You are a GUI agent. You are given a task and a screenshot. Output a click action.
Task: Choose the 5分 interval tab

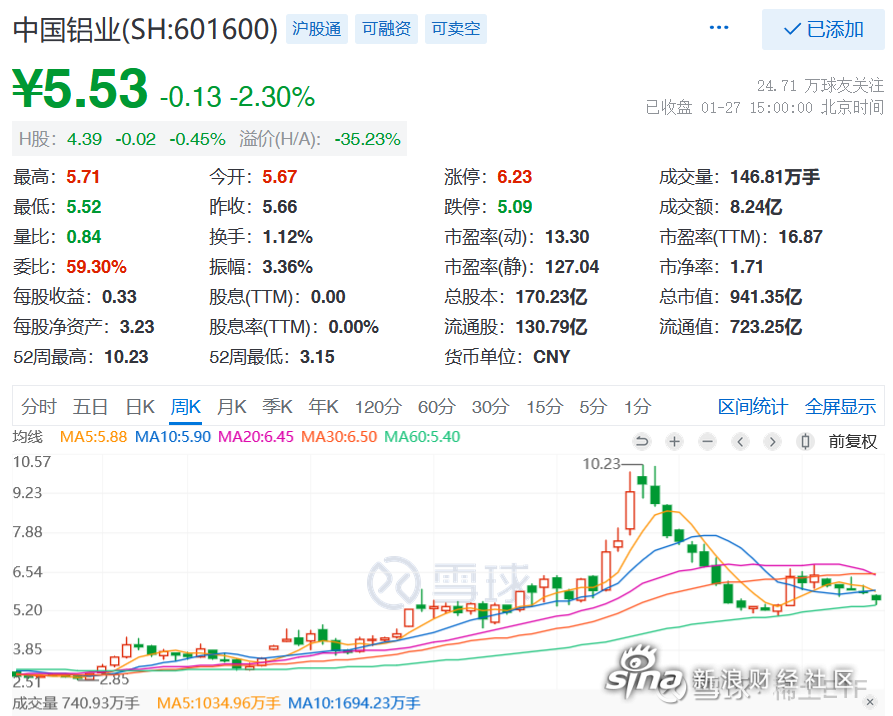tap(593, 407)
